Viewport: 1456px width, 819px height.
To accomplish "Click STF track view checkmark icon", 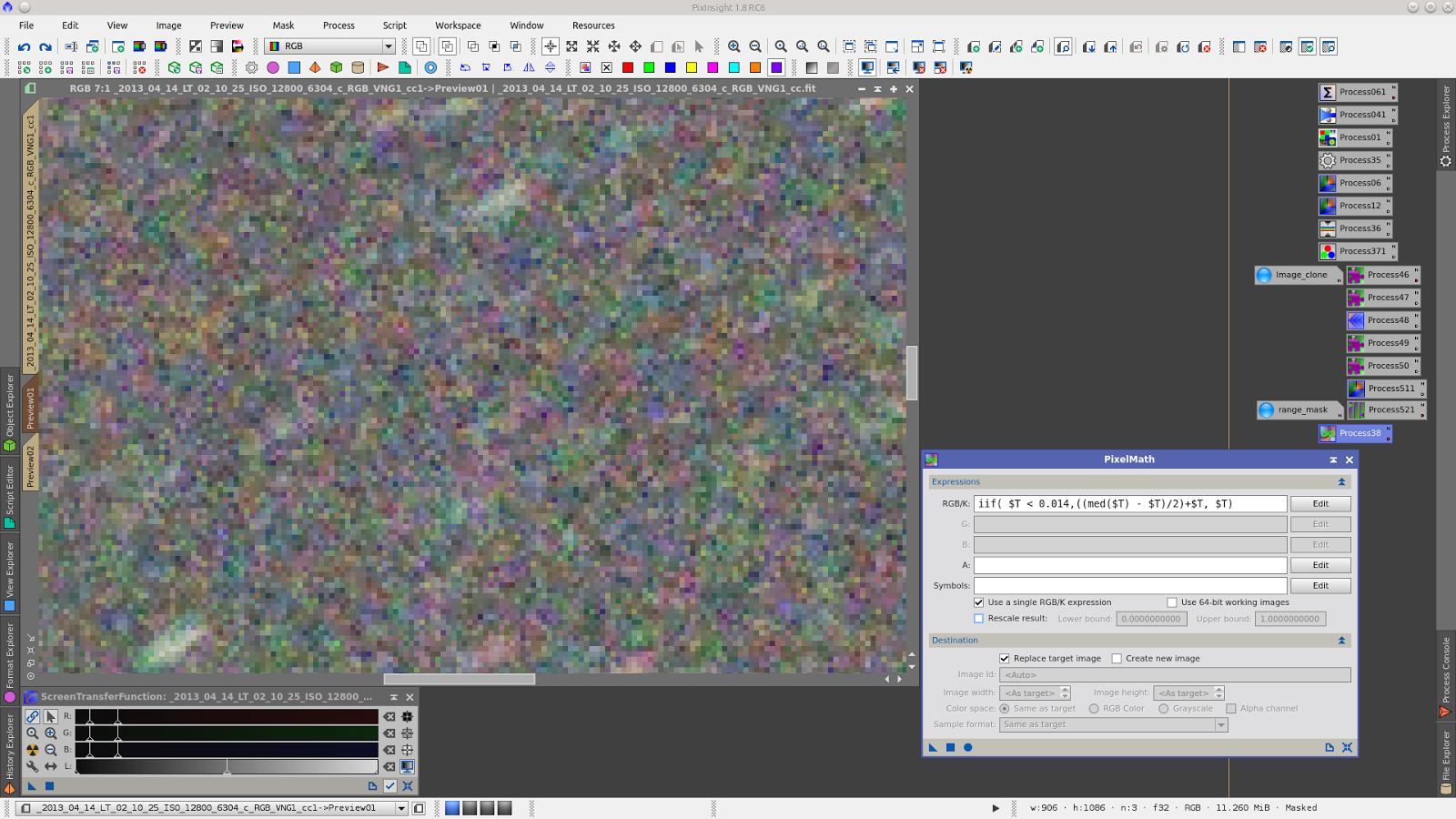I will coord(390,785).
